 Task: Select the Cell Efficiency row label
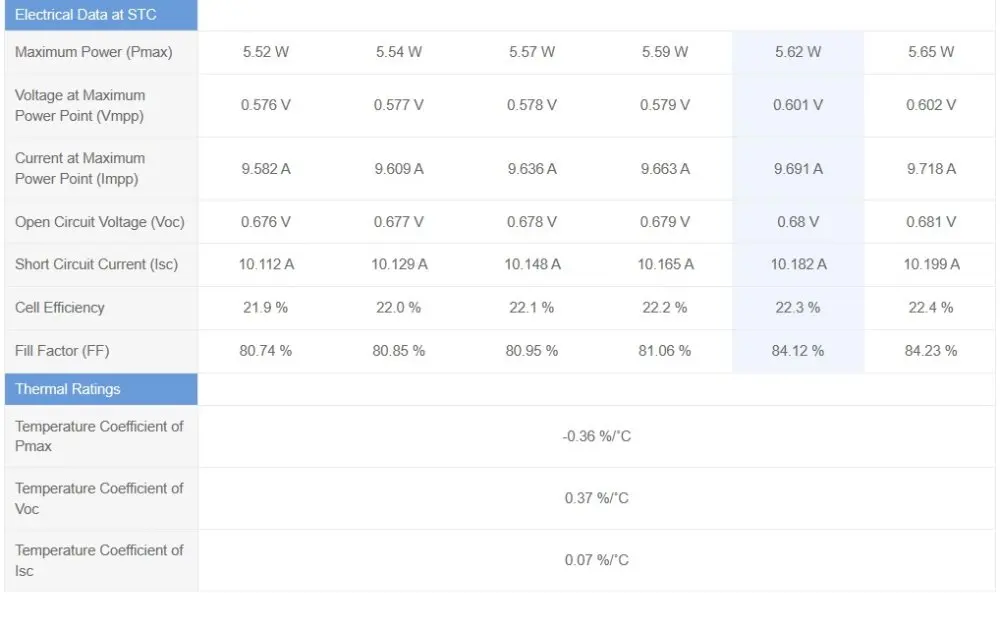point(60,308)
